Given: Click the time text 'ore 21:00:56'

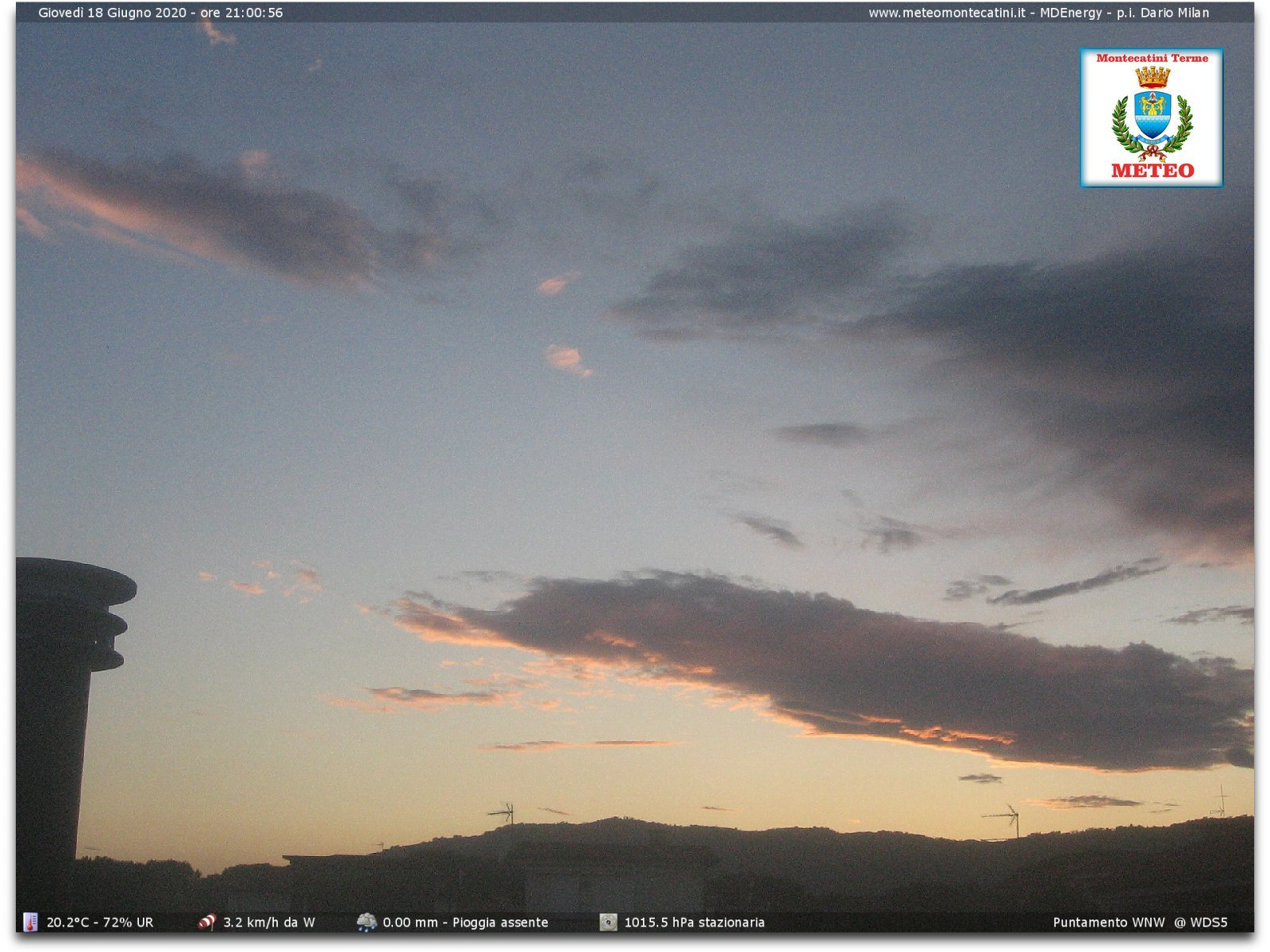Looking at the screenshot, I should [x=241, y=13].
